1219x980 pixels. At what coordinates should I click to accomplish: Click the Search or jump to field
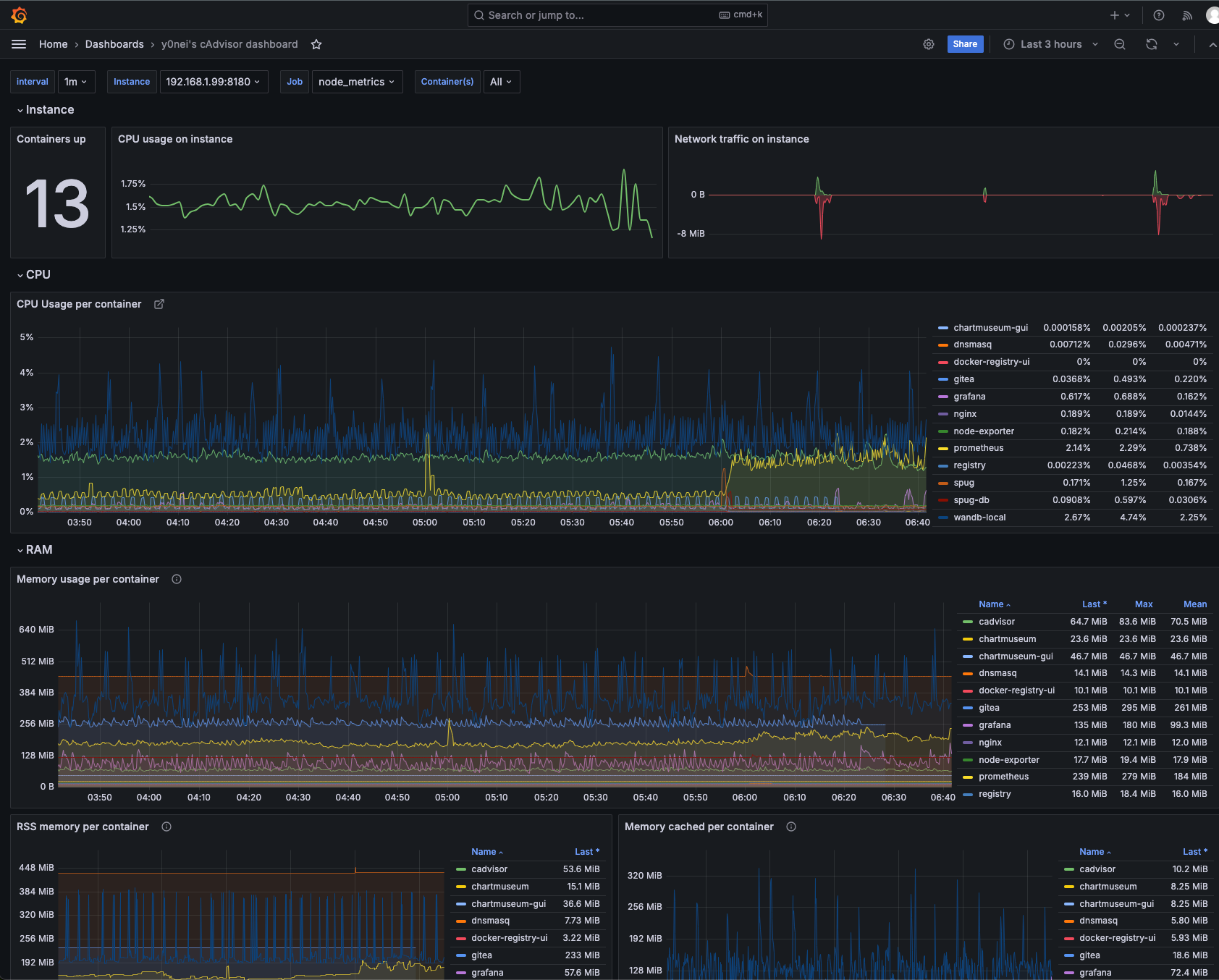[617, 15]
